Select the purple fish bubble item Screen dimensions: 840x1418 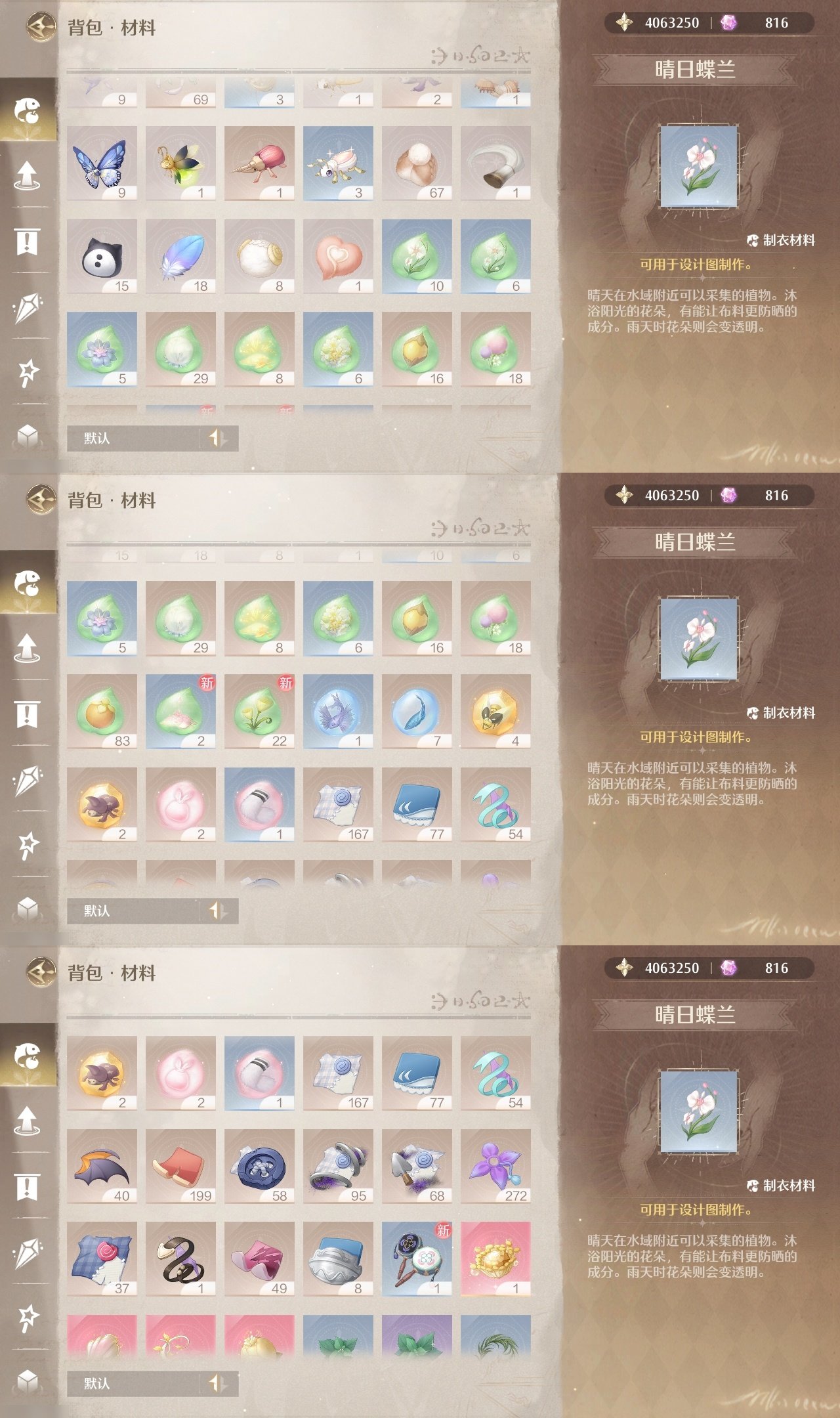point(338,712)
